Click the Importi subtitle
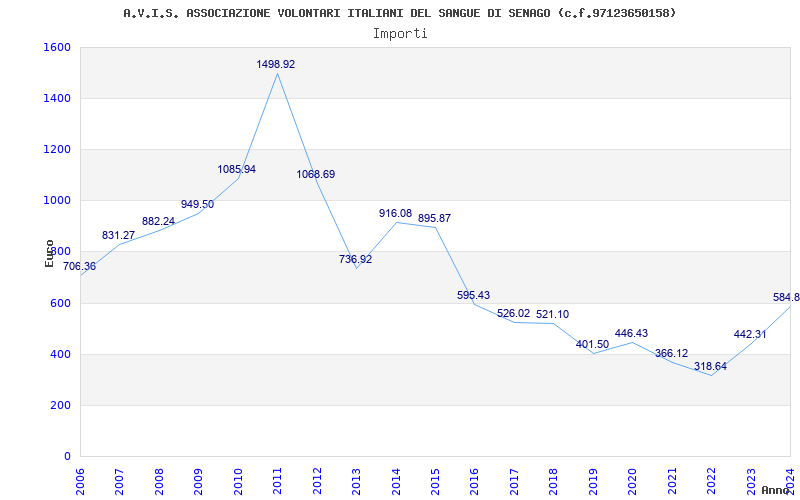 [400, 34]
